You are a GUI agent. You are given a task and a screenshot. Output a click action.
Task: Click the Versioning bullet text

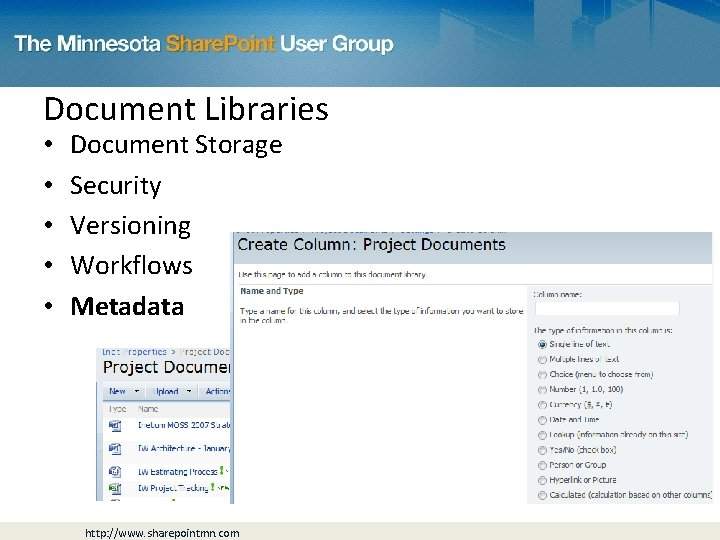pyautogui.click(x=130, y=226)
